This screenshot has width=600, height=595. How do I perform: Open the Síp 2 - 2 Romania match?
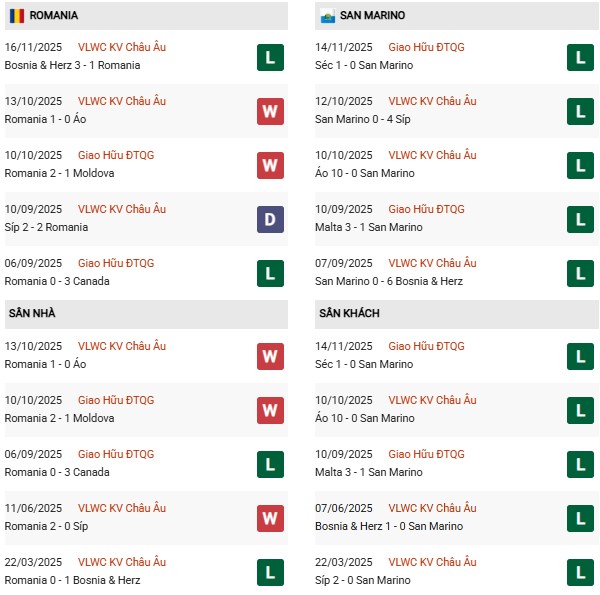click(46, 227)
